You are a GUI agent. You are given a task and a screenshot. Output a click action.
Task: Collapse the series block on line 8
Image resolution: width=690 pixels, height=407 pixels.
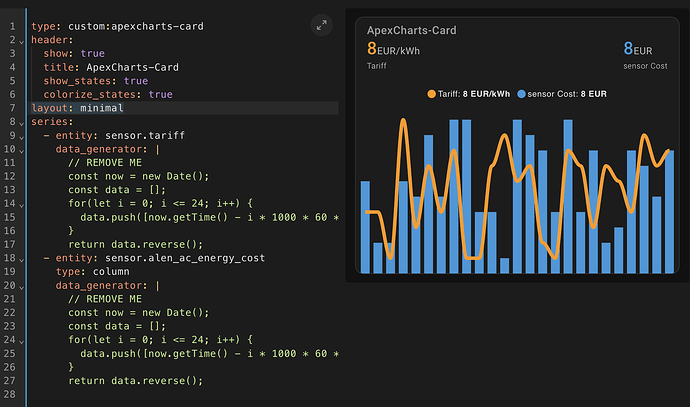21,123
